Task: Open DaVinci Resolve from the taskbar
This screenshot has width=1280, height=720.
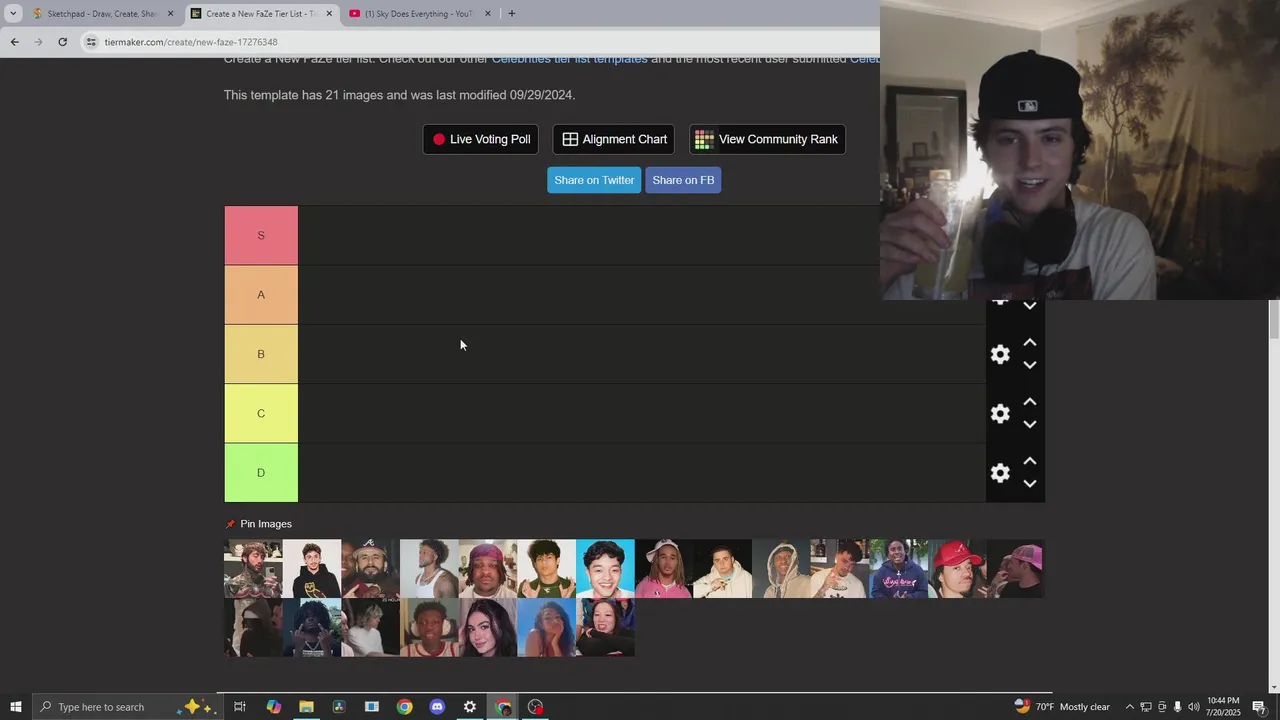Action: coord(339,707)
